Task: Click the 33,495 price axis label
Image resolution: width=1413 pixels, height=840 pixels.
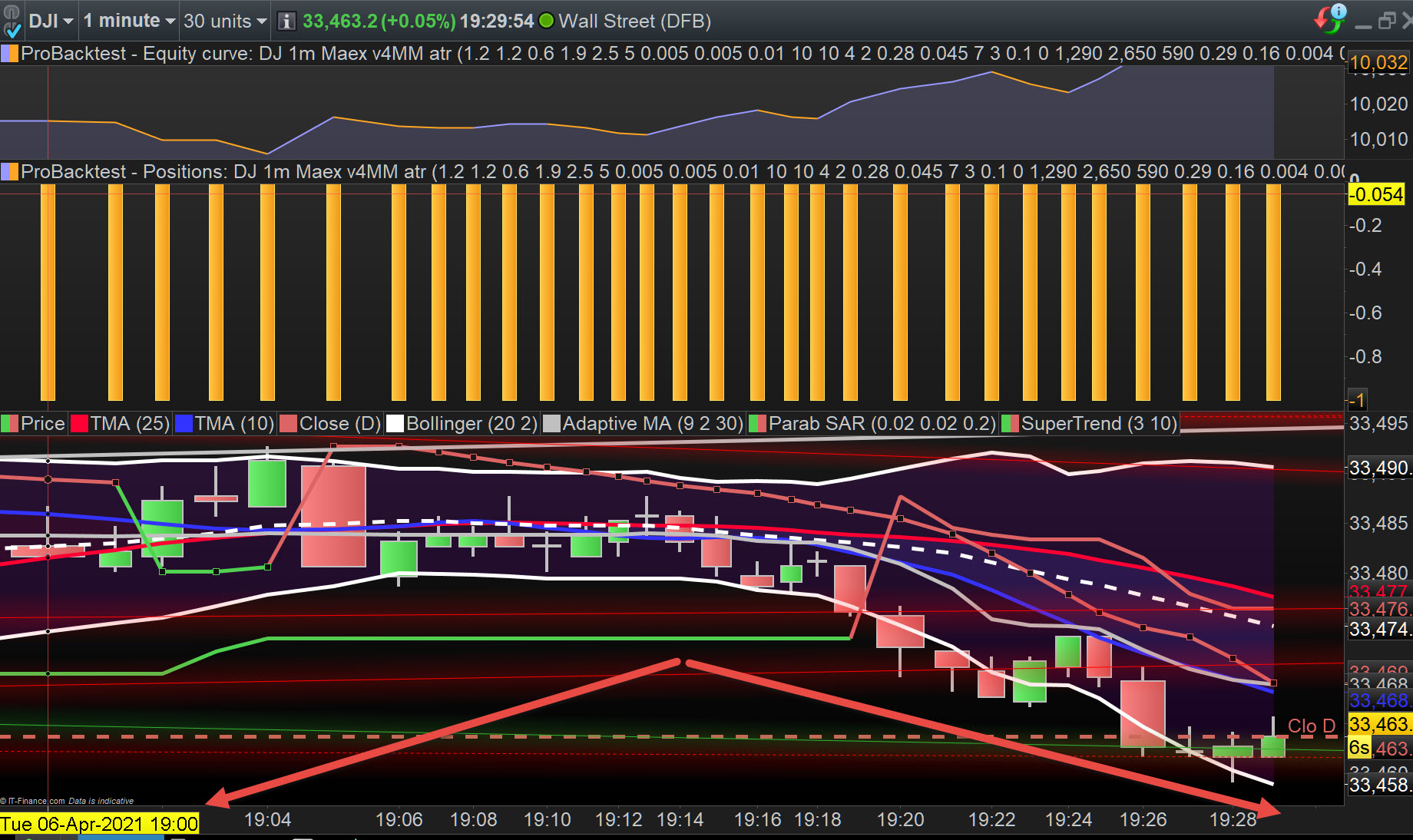Action: tap(1378, 424)
